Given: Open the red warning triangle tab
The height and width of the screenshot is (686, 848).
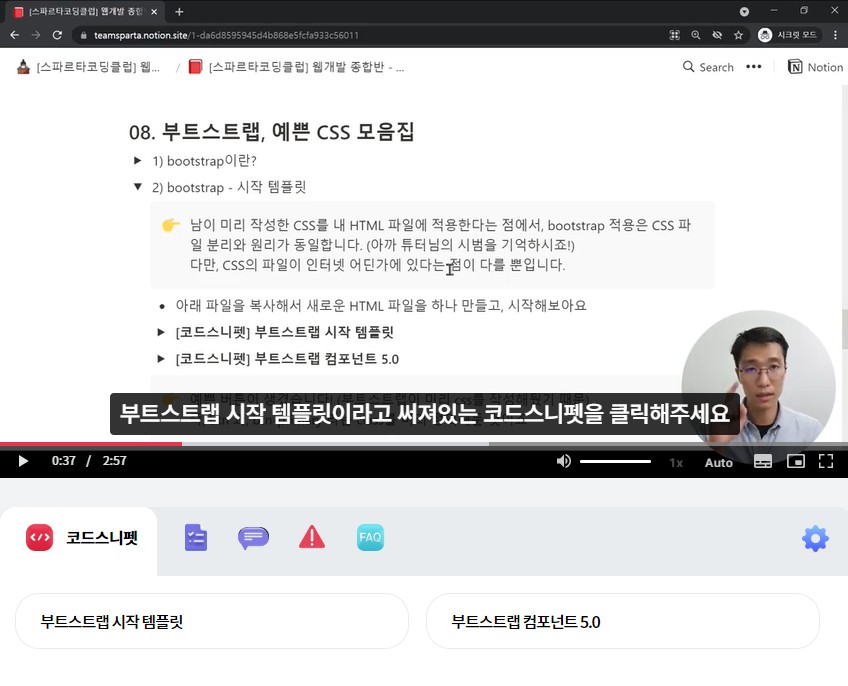Looking at the screenshot, I should click(312, 537).
